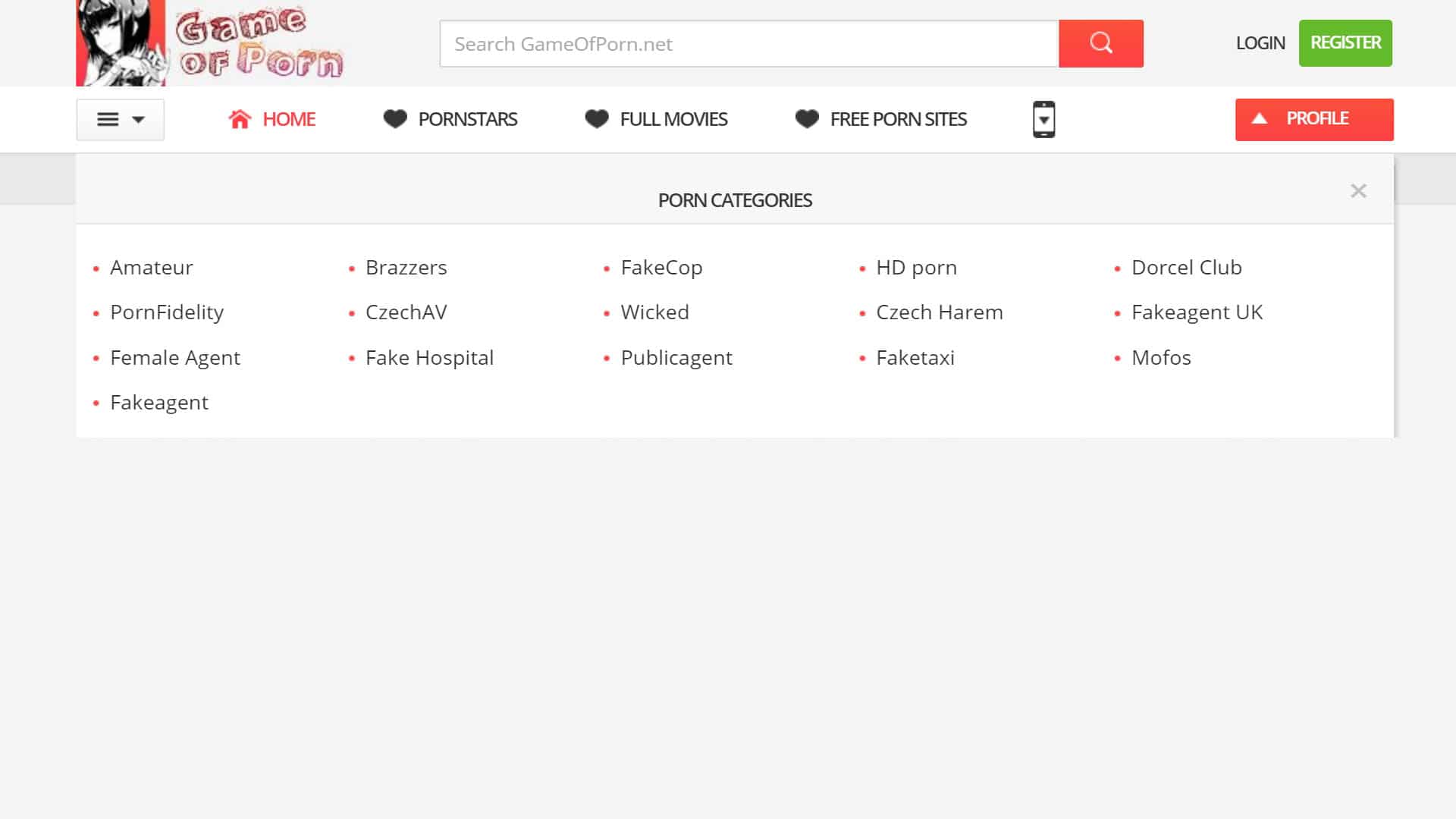Toggle the hamburger categories menu dropdown
This screenshot has width=1456, height=819.
[x=120, y=119]
